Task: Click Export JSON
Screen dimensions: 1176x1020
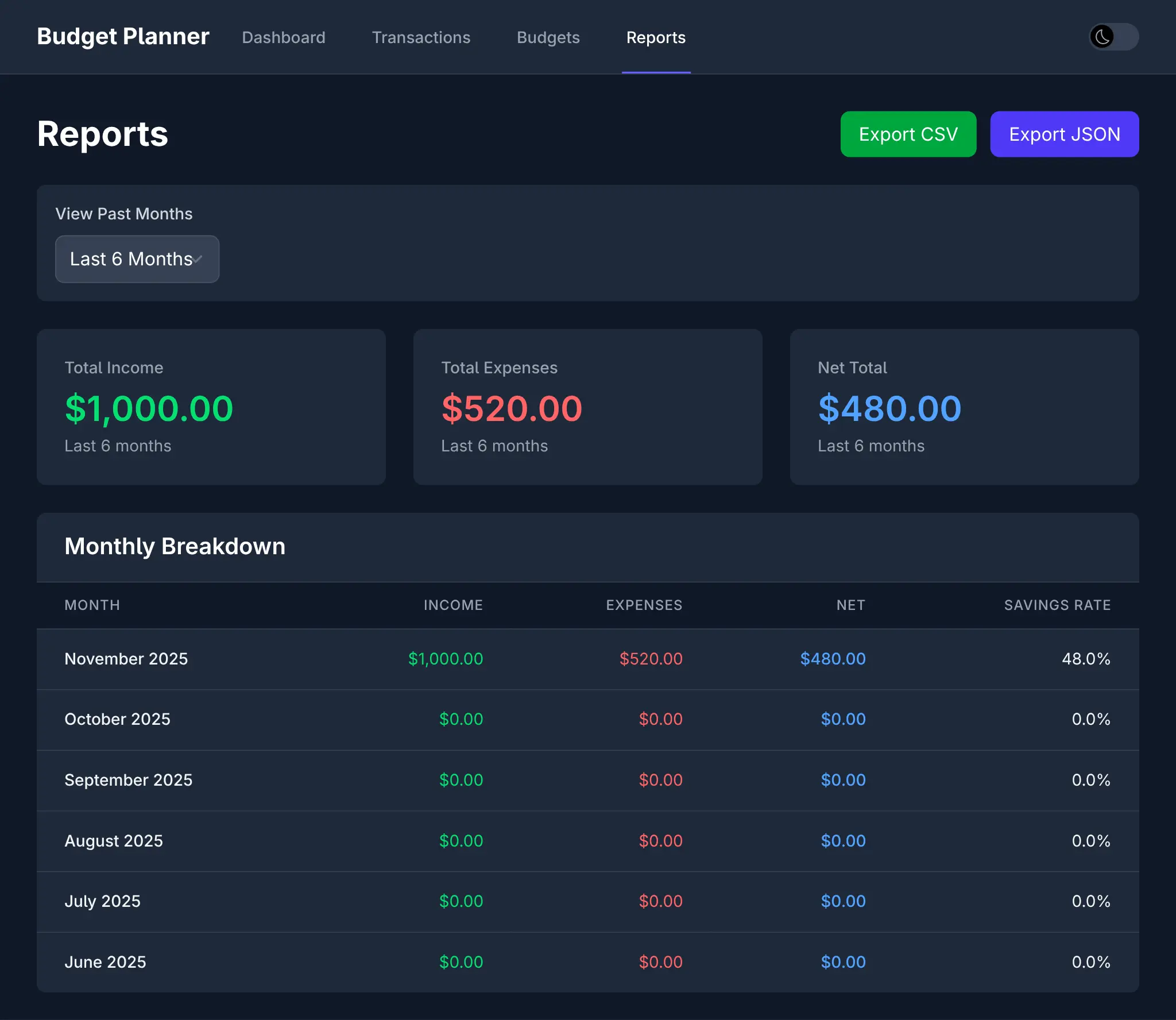Action: click(1064, 134)
